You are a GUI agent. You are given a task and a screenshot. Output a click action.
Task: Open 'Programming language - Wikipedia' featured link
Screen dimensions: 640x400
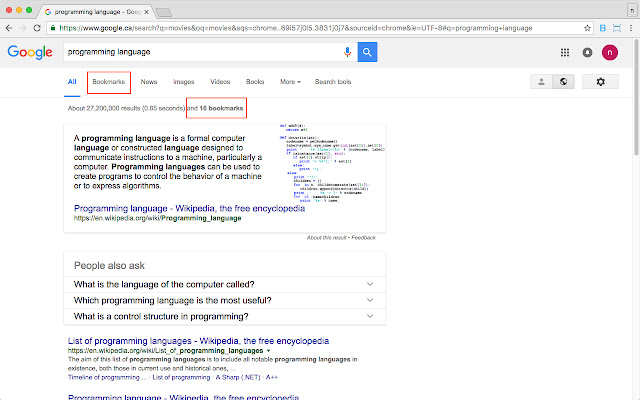point(189,209)
